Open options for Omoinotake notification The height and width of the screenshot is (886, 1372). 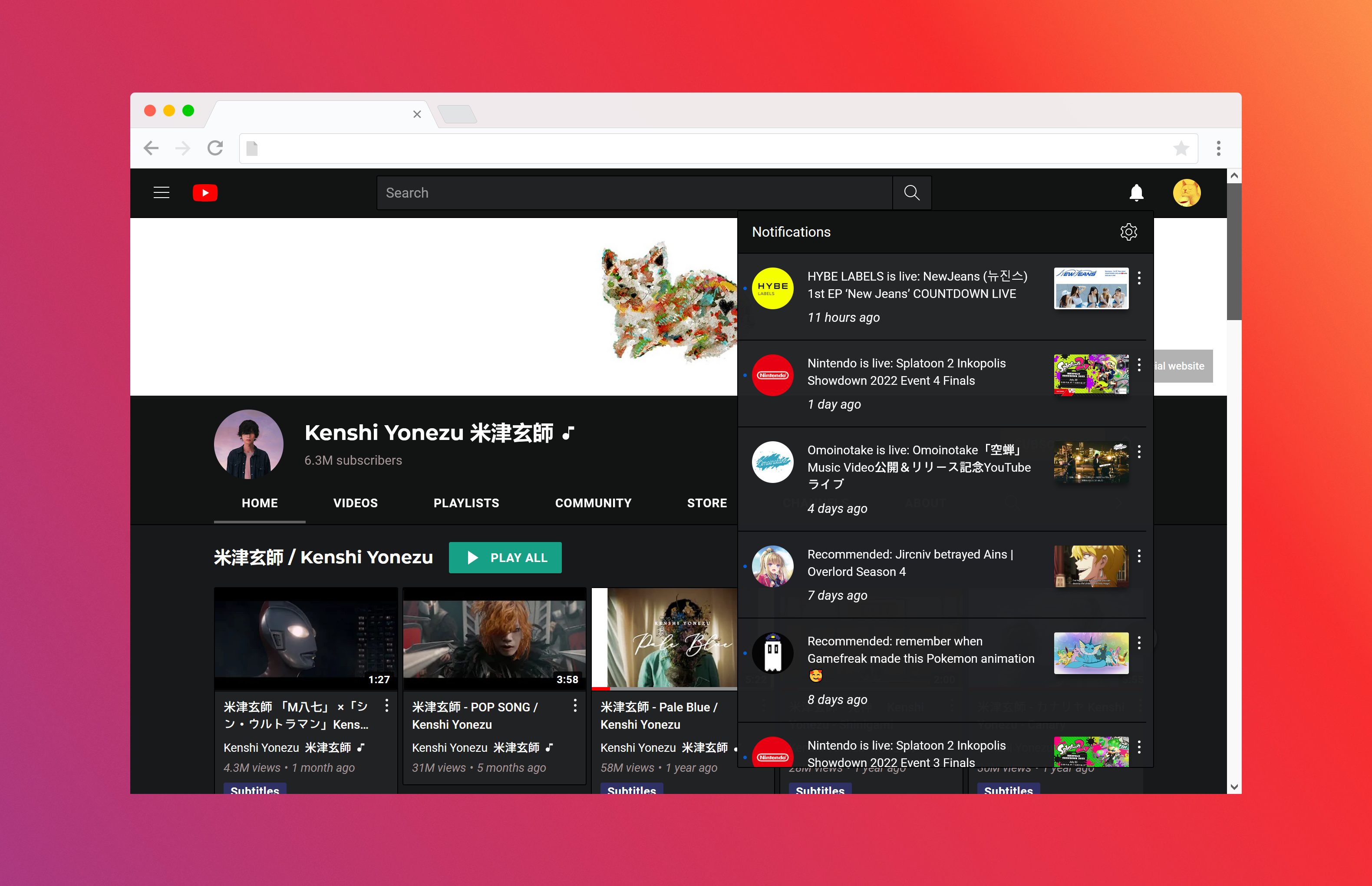tap(1139, 452)
